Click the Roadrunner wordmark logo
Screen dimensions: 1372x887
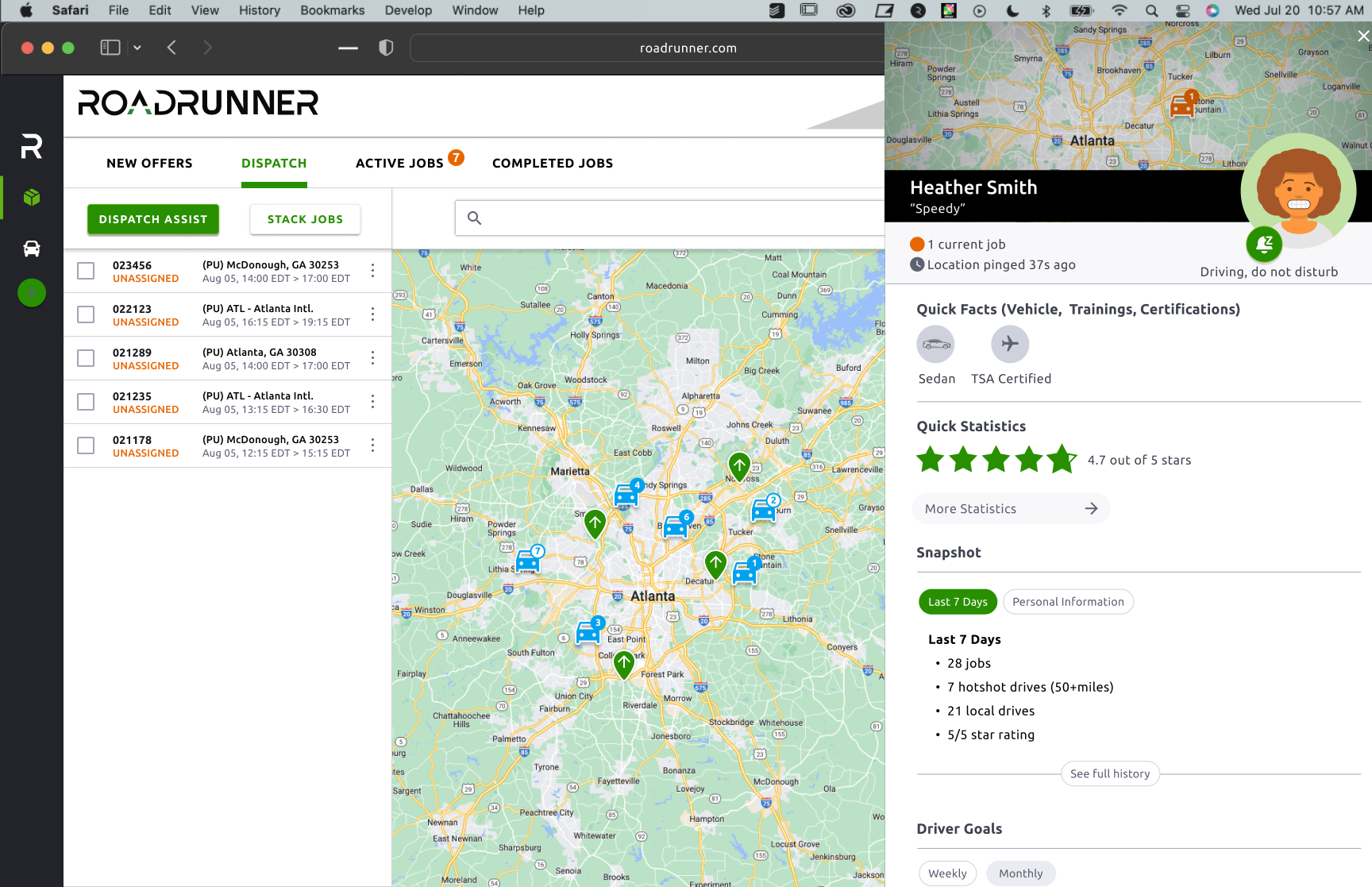[198, 103]
